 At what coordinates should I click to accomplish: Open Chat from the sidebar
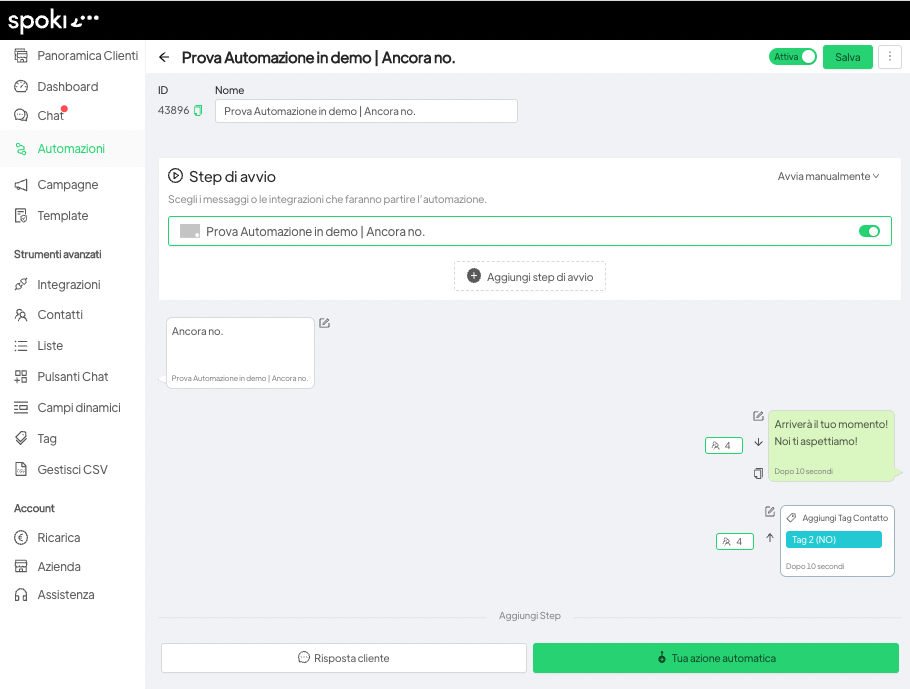coord(50,116)
